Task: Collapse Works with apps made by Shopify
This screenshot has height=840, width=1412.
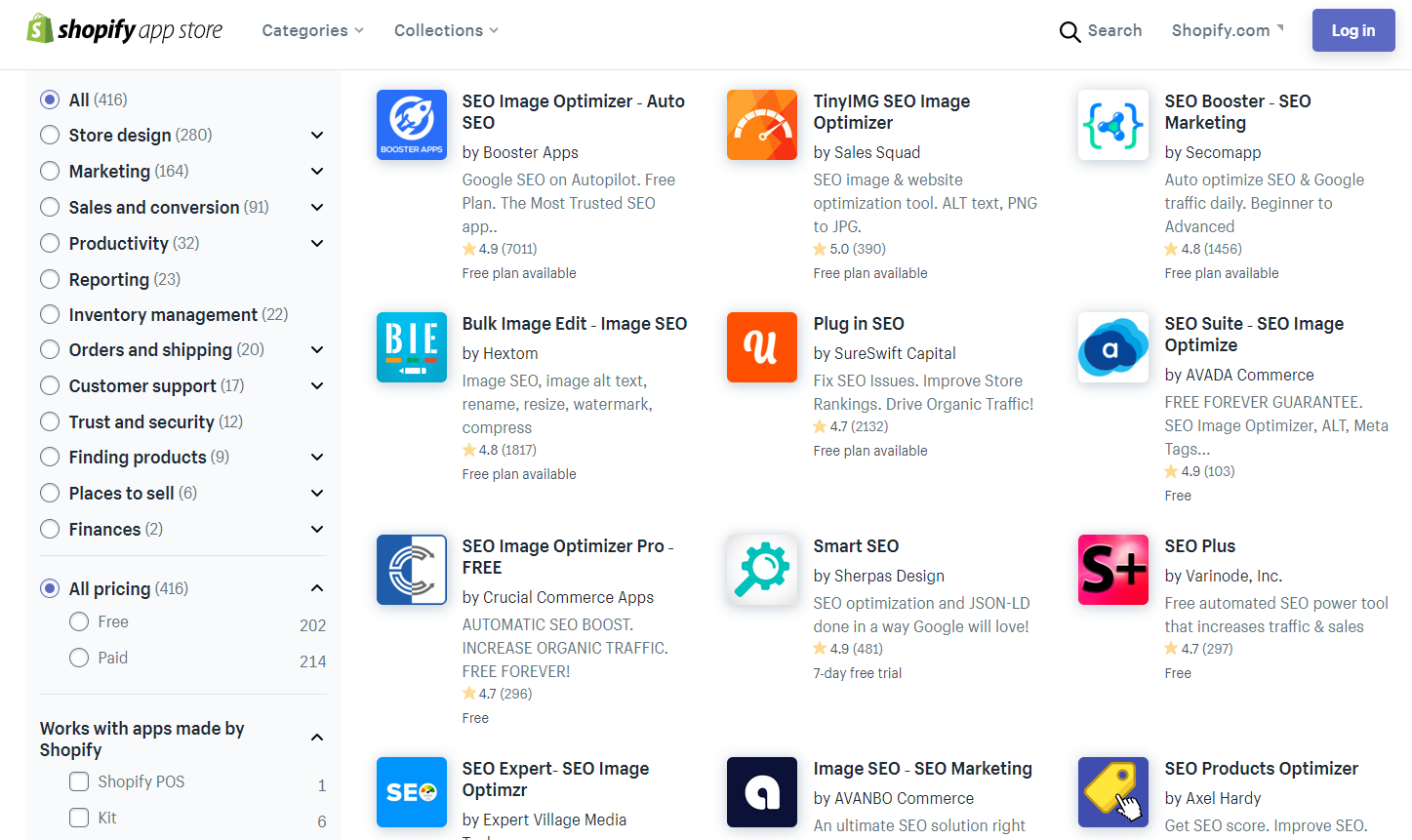Action: (x=317, y=737)
